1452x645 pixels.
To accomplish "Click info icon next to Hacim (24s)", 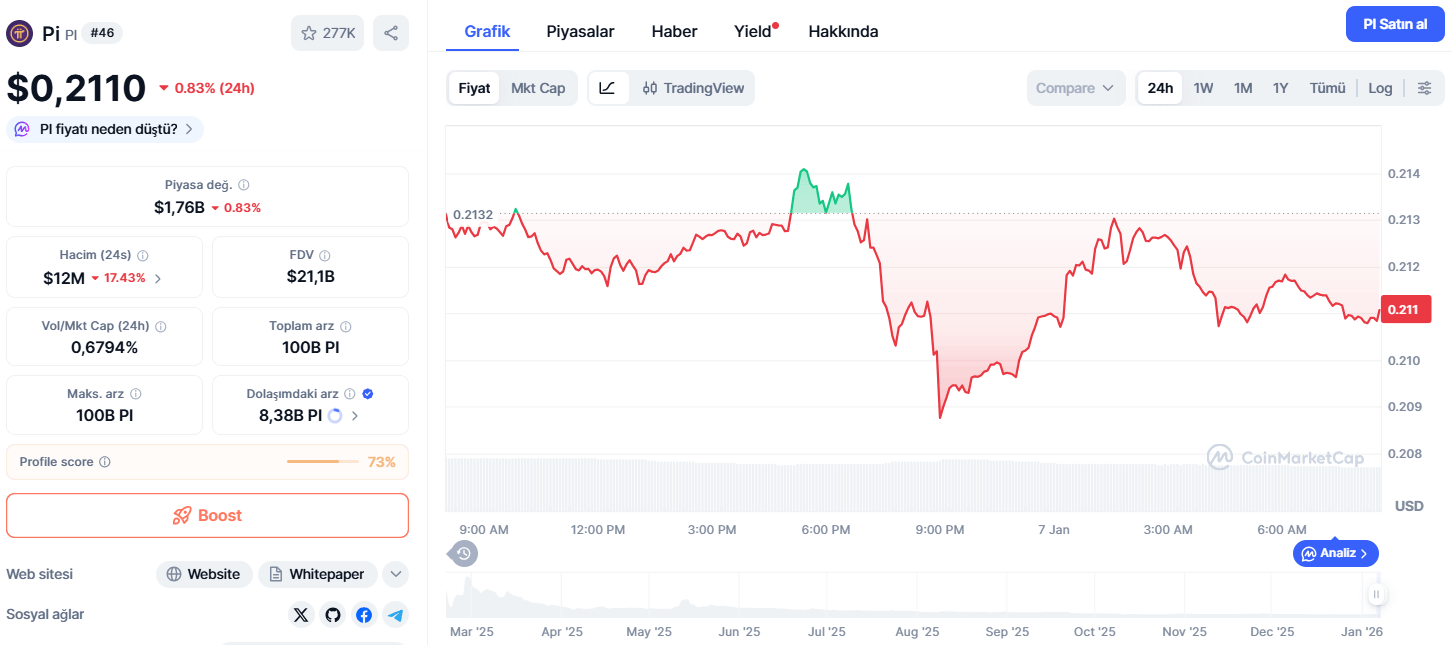I will (142, 256).
